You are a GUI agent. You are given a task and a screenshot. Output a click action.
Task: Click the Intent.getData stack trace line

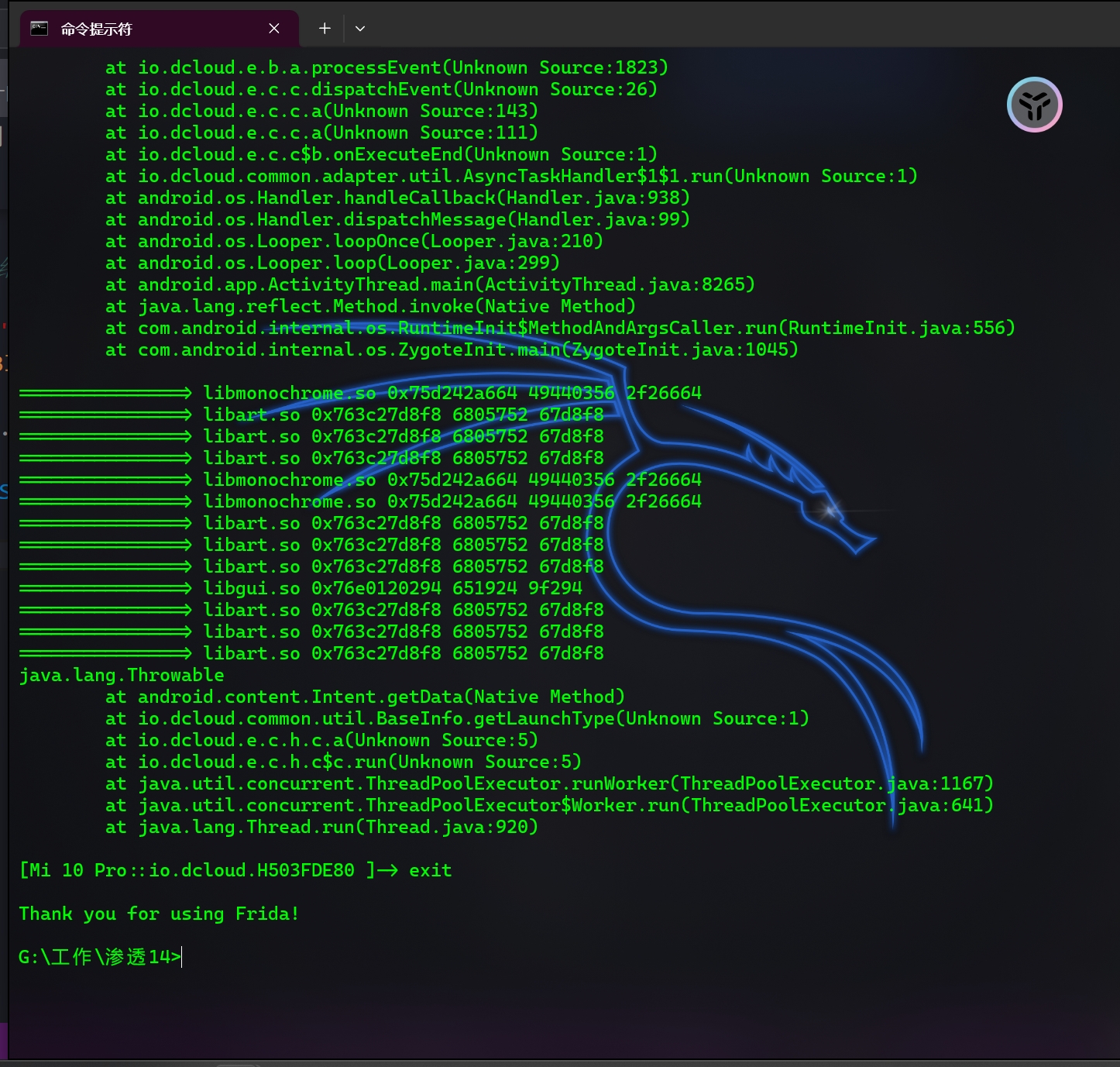click(364, 697)
